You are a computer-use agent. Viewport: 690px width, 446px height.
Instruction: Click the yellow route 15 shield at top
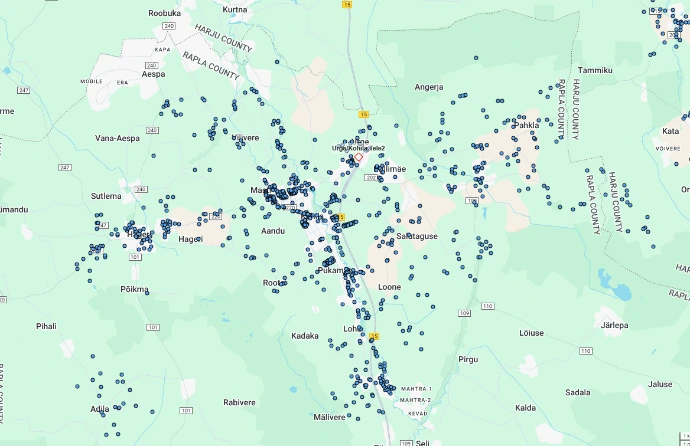[x=348, y=5]
